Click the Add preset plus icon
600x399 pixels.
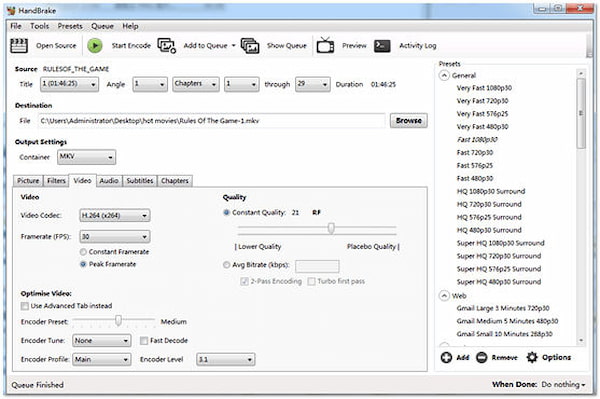pos(446,357)
